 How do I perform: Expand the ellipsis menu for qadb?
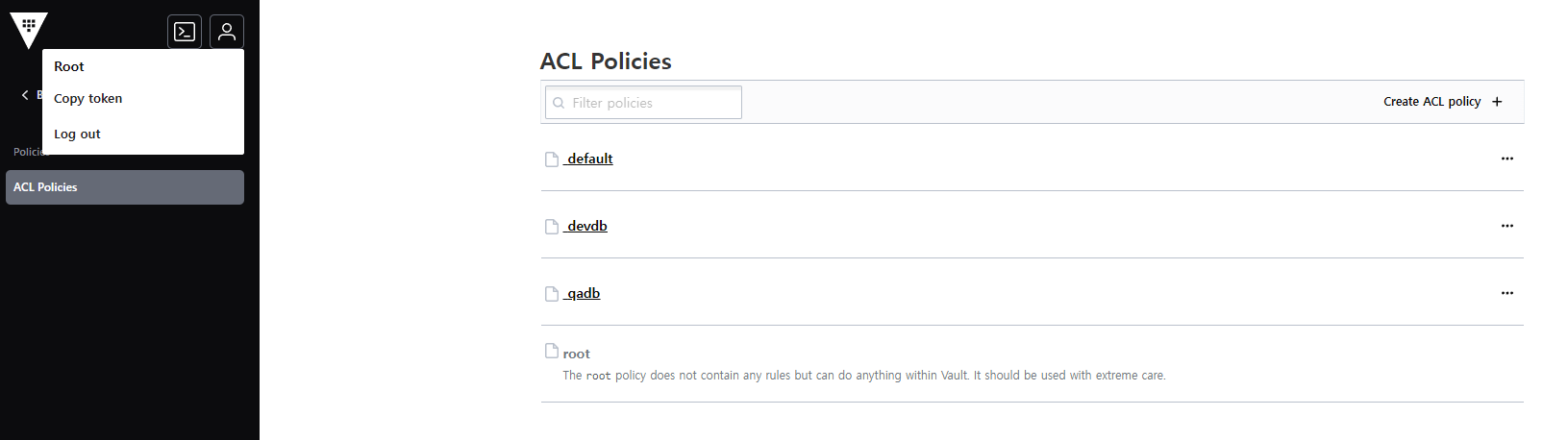pos(1506,293)
